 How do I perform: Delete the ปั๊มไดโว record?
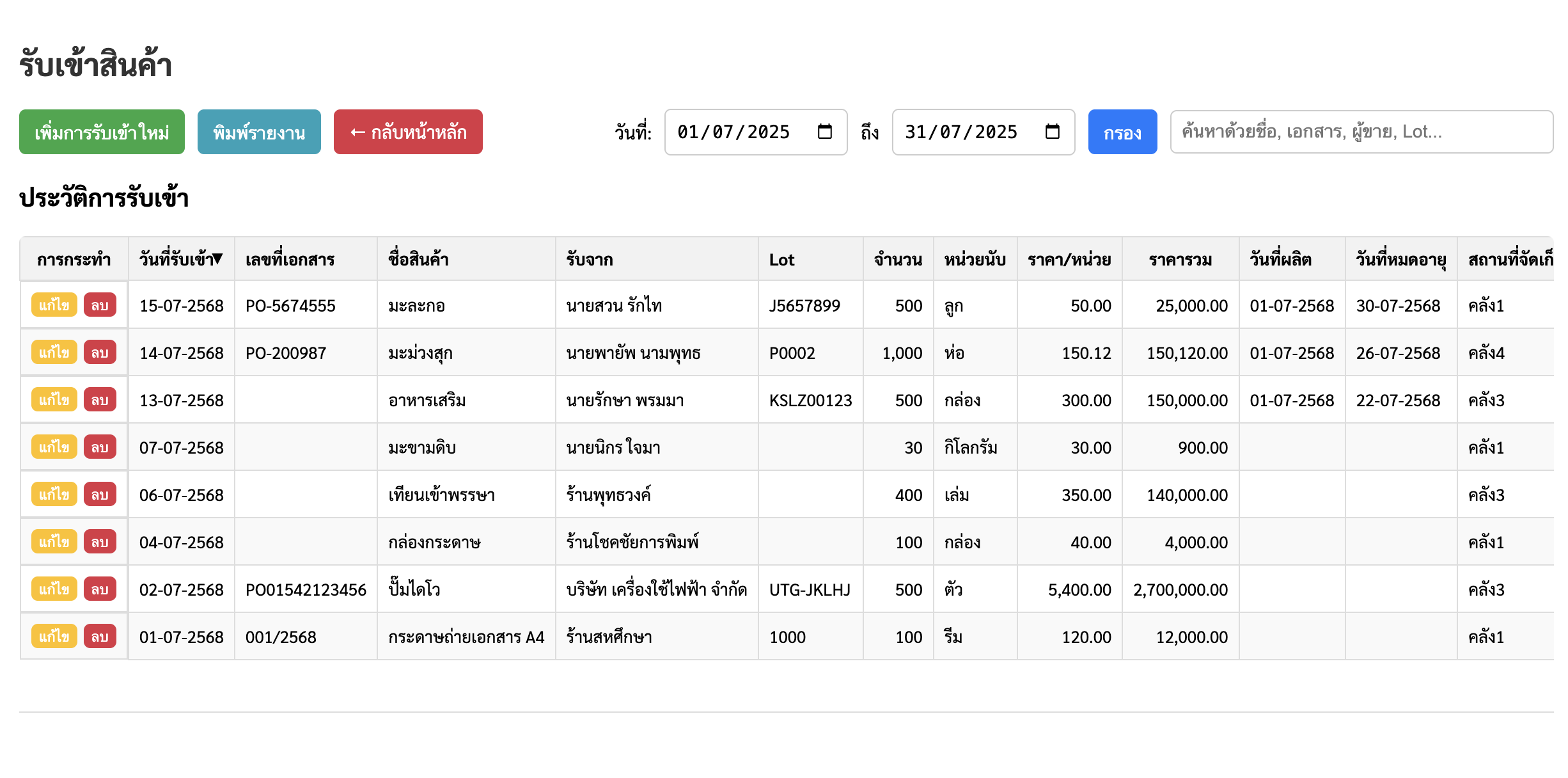point(99,589)
